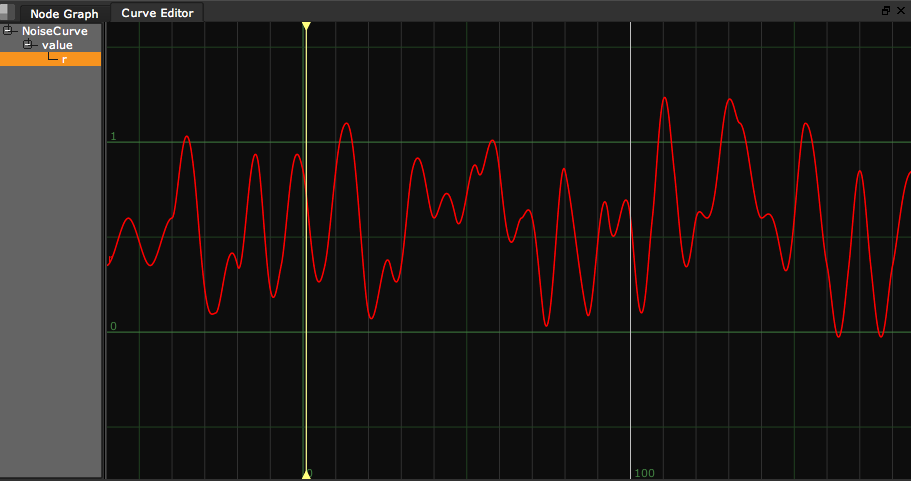The height and width of the screenshot is (481, 911).
Task: Click the value 0 label on y-axis
Action: pos(113,327)
